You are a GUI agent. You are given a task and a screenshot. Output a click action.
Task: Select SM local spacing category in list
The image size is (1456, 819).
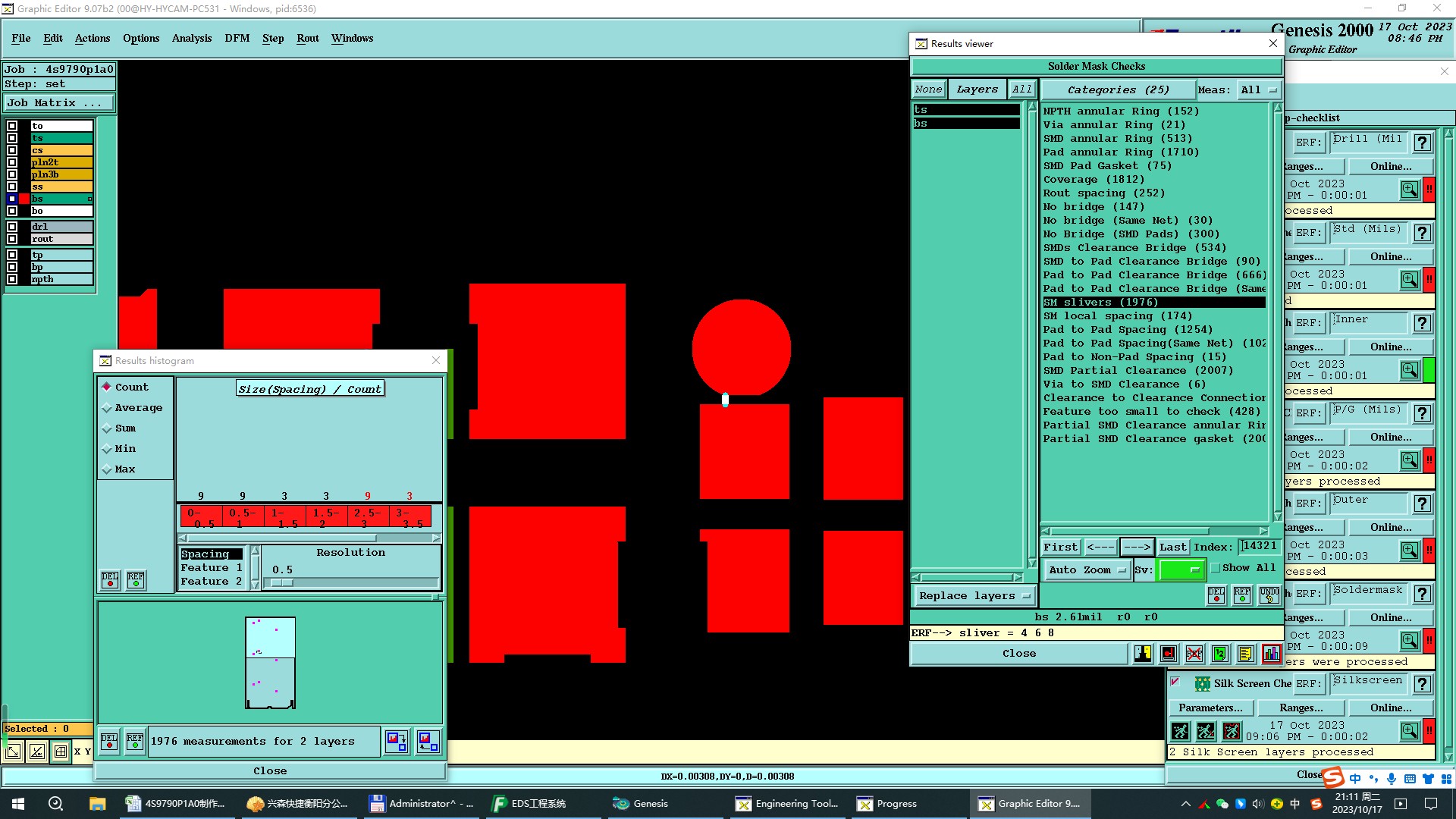click(x=1116, y=316)
